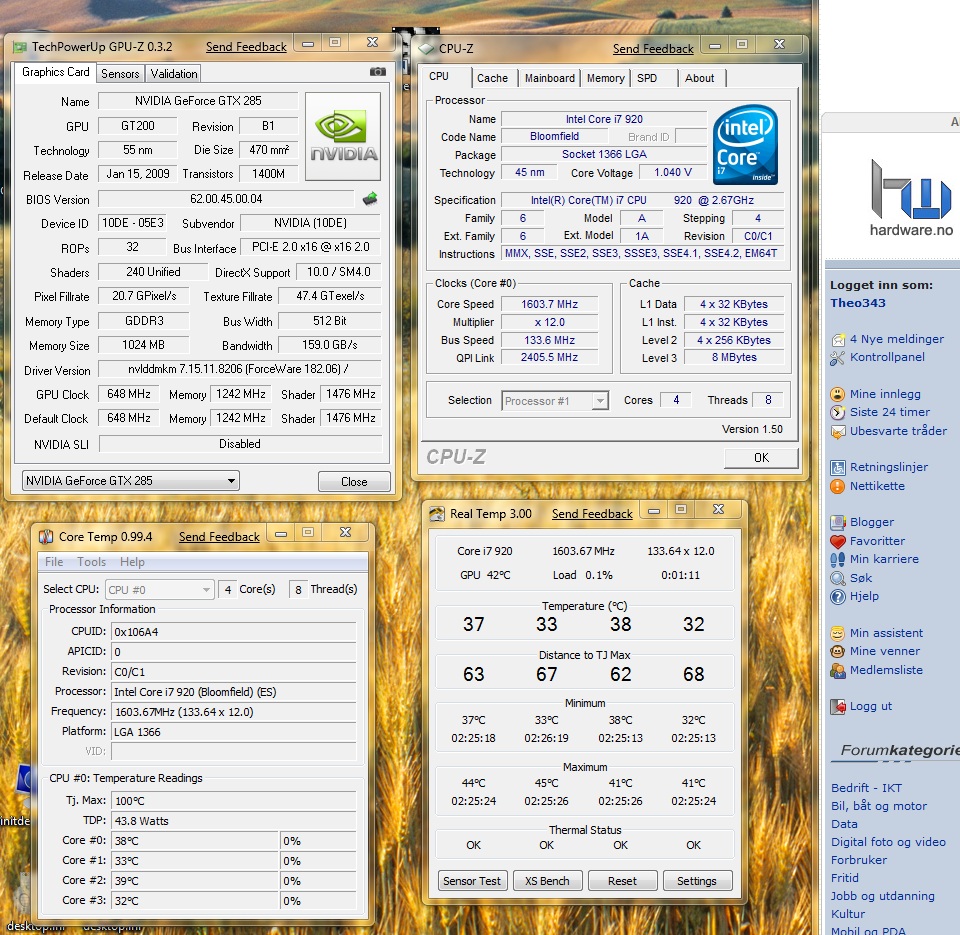Image resolution: width=960 pixels, height=935 pixels.
Task: Open the Help menu in Core Temp
Action: tap(132, 561)
